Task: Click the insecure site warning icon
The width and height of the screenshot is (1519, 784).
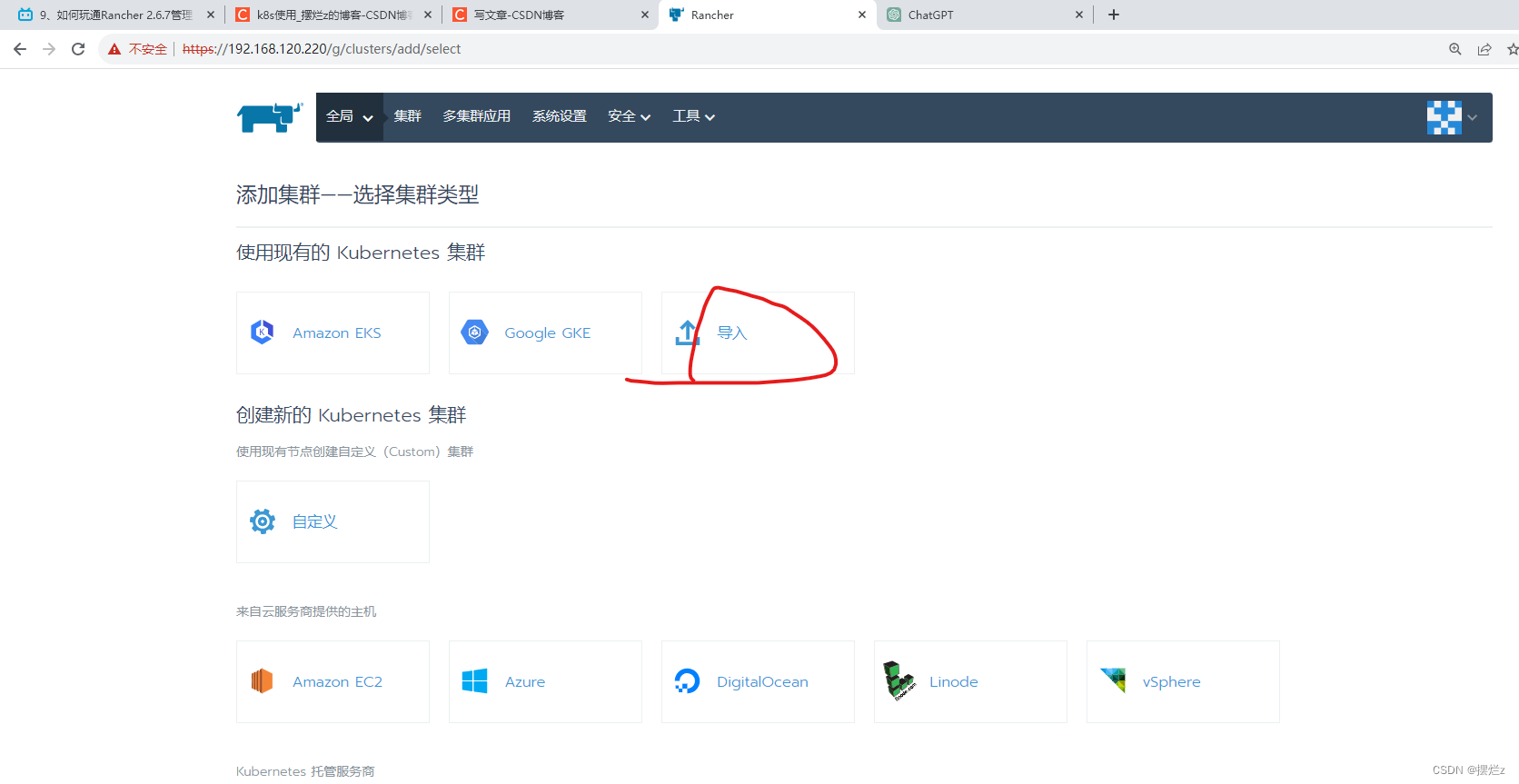Action: [114, 49]
